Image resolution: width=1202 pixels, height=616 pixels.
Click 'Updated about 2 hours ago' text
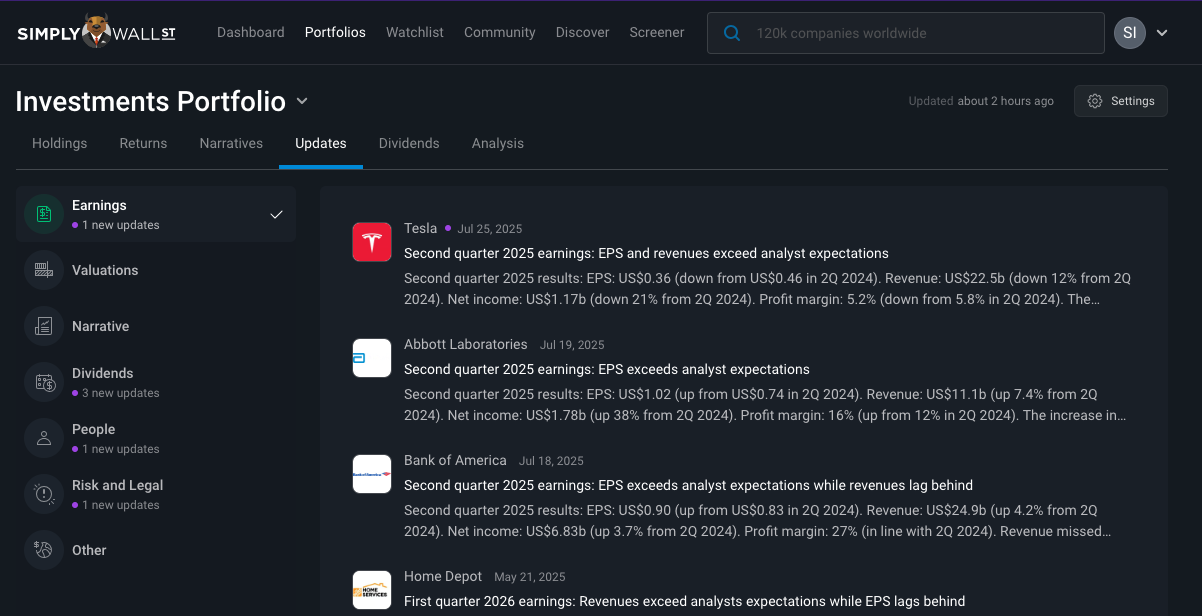[981, 101]
